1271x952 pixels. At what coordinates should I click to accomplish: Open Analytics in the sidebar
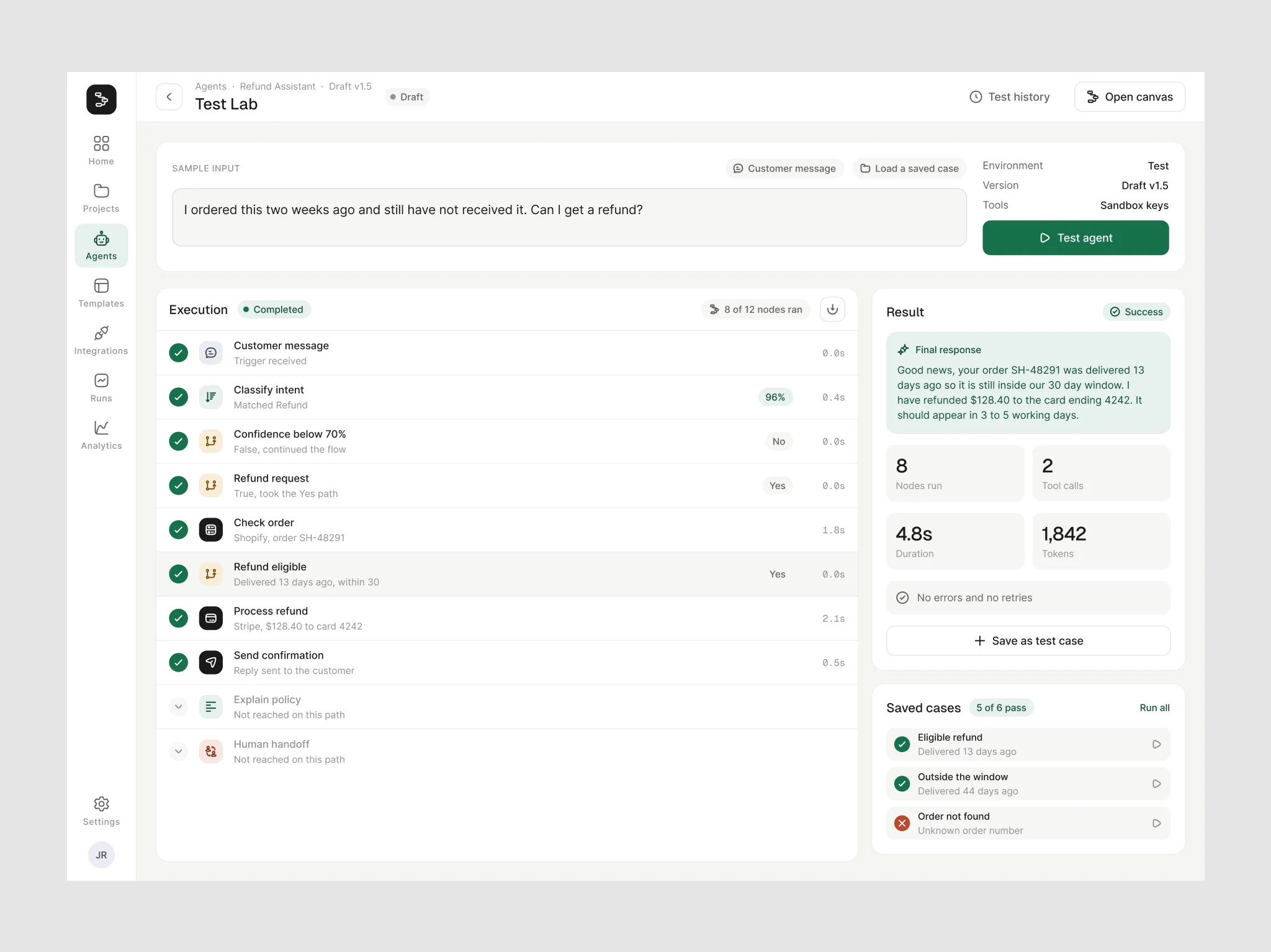(x=101, y=436)
